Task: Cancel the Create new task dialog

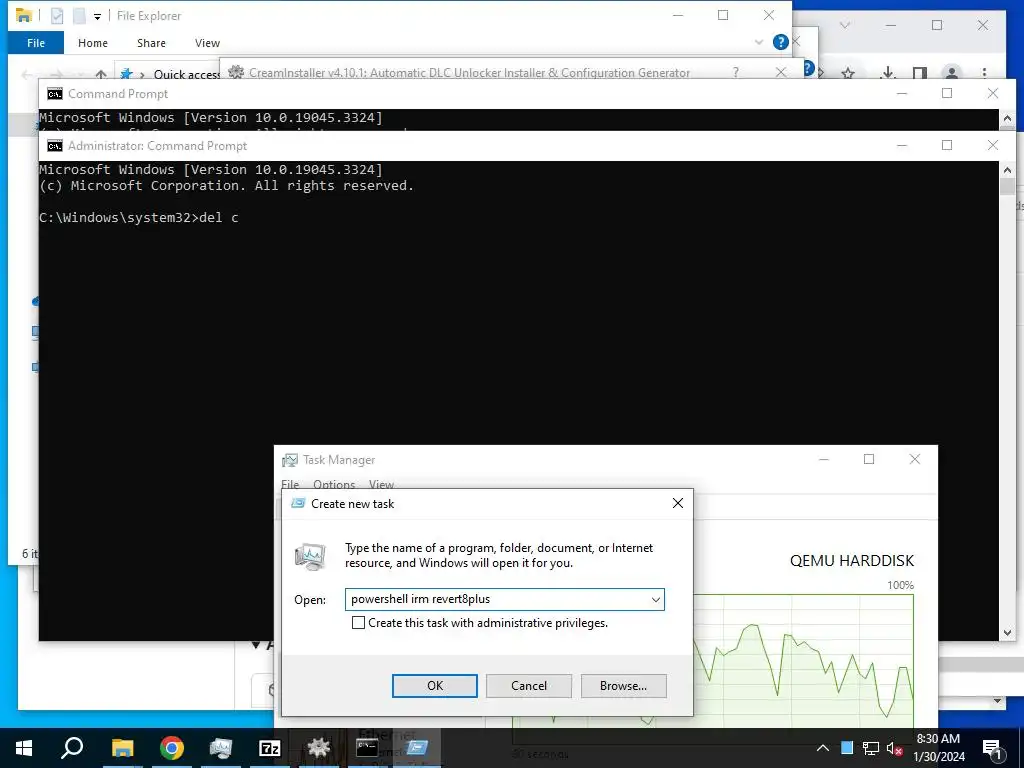Action: click(529, 686)
